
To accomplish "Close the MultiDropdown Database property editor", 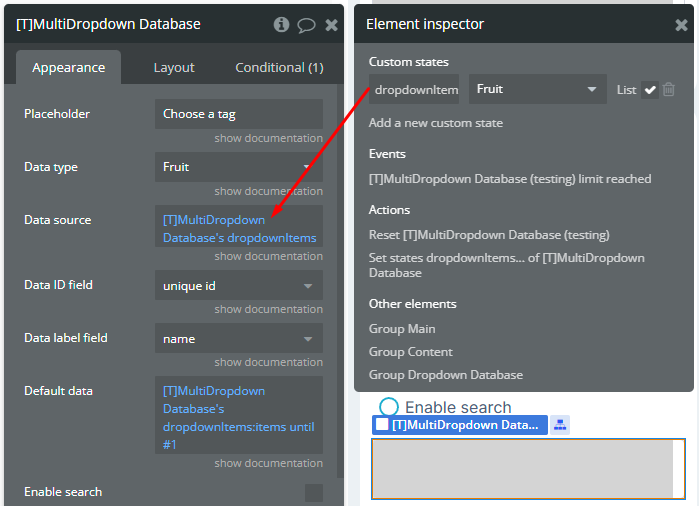I will (x=331, y=24).
